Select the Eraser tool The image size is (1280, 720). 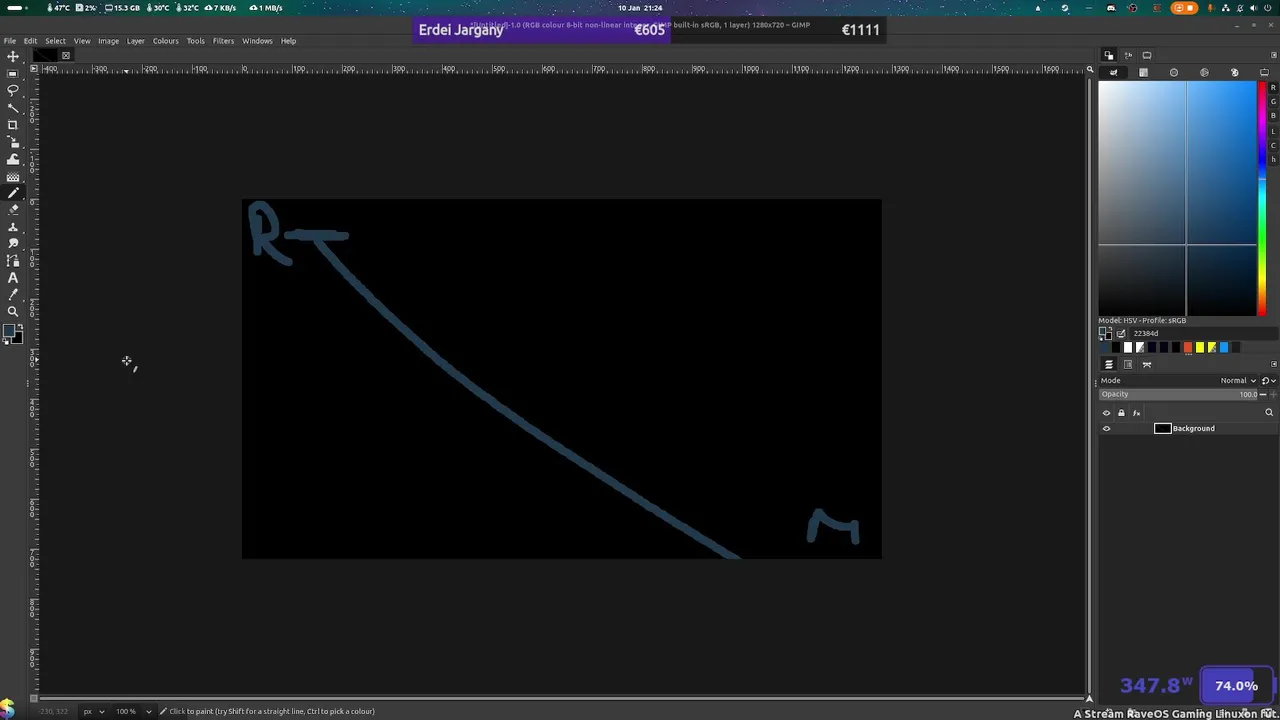click(x=13, y=210)
